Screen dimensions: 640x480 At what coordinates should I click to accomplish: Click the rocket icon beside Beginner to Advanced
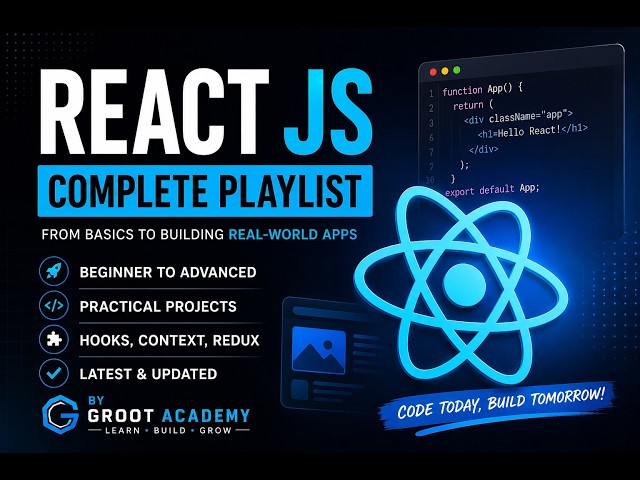53,271
